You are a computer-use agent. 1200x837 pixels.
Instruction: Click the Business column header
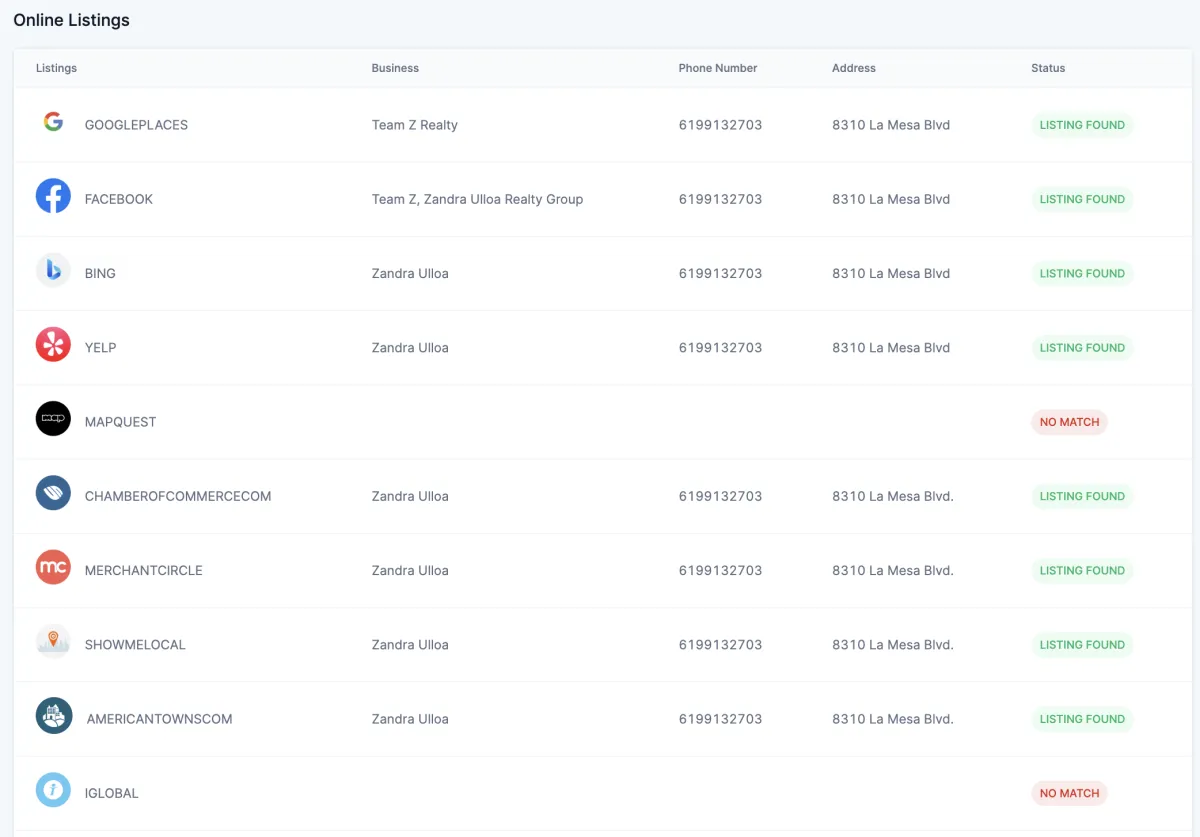tap(395, 68)
